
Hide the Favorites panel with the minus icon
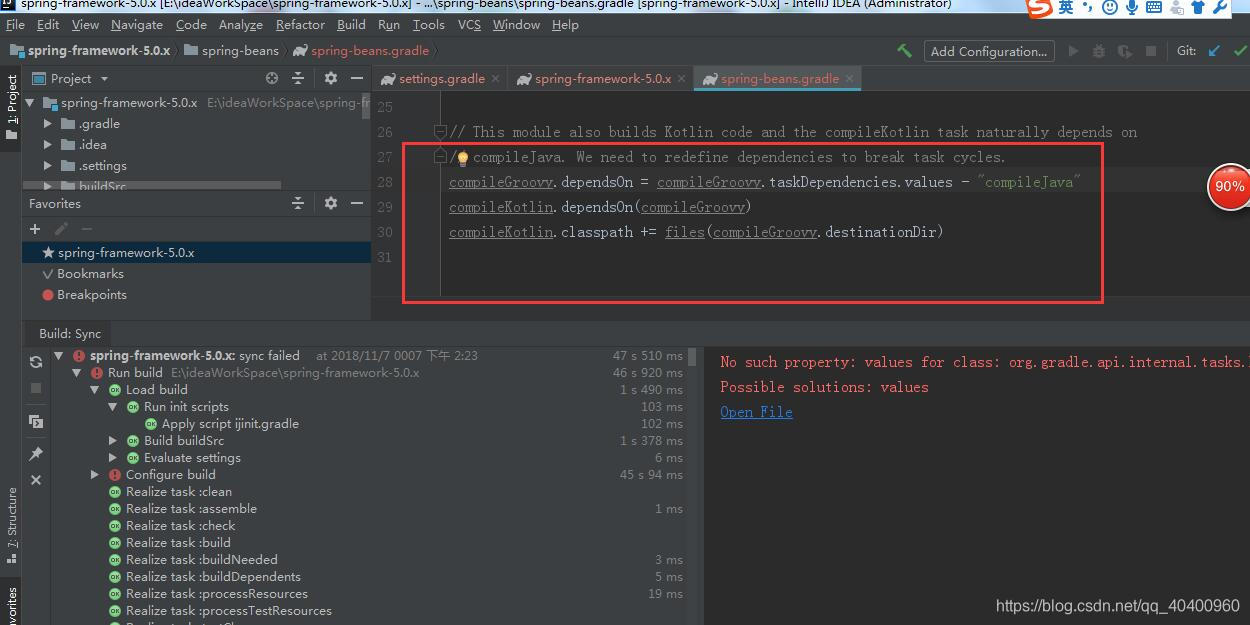point(357,203)
